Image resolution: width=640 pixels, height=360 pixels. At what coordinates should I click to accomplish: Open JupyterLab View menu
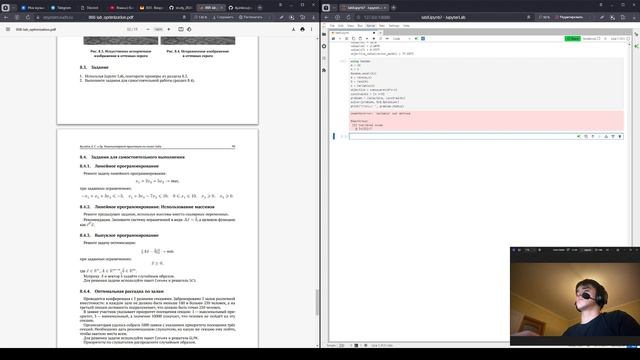(351, 26)
